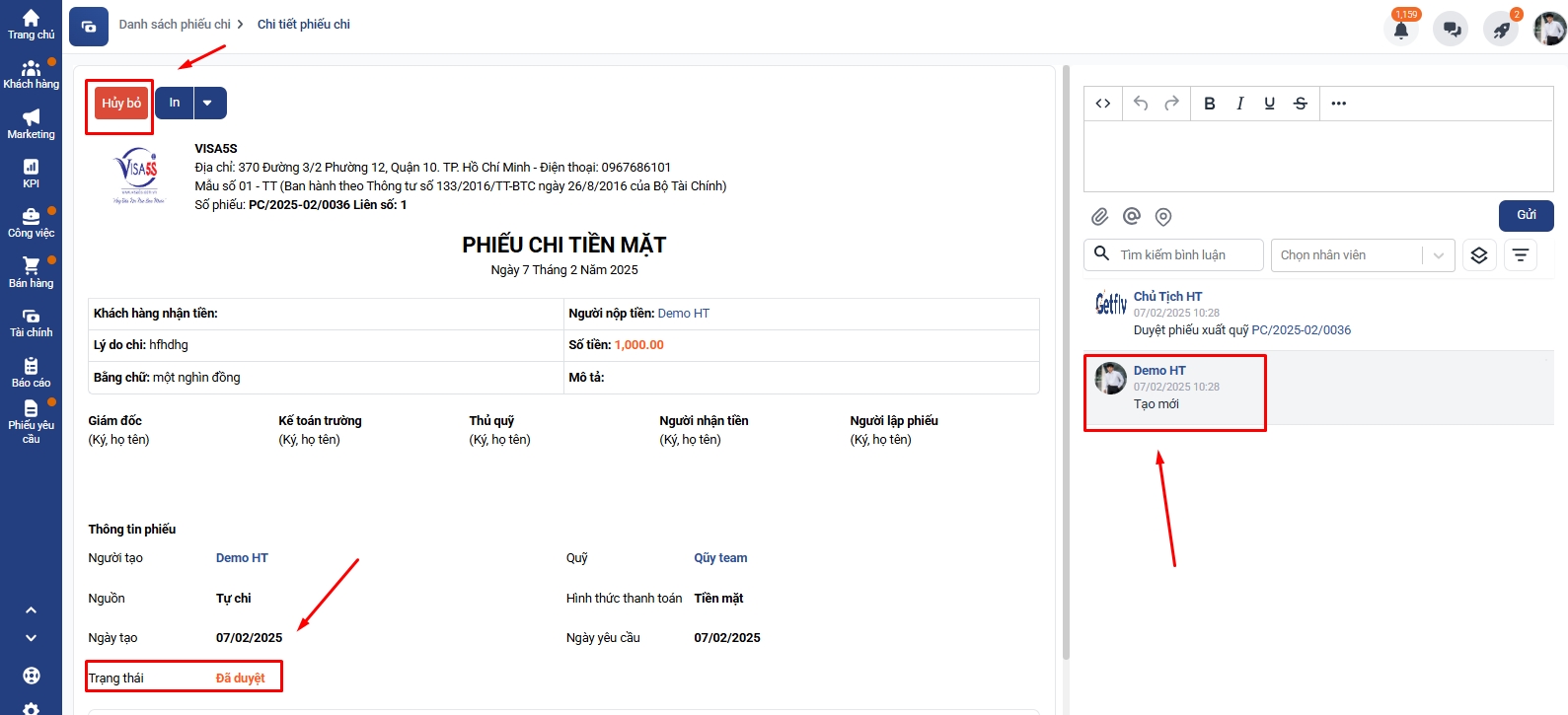Click the vertical scrollbar of voucher panel
Viewport: 1568px width, 715px height.
coord(1066,363)
